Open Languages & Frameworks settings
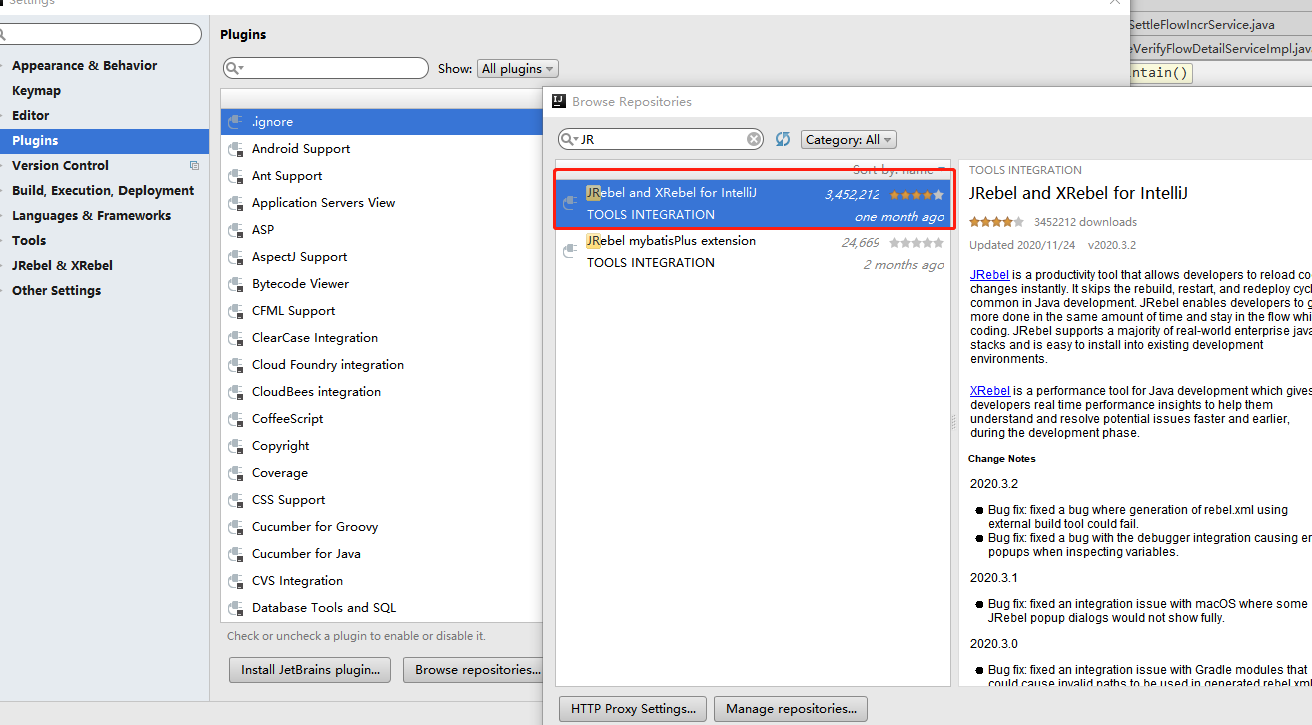 (92, 216)
